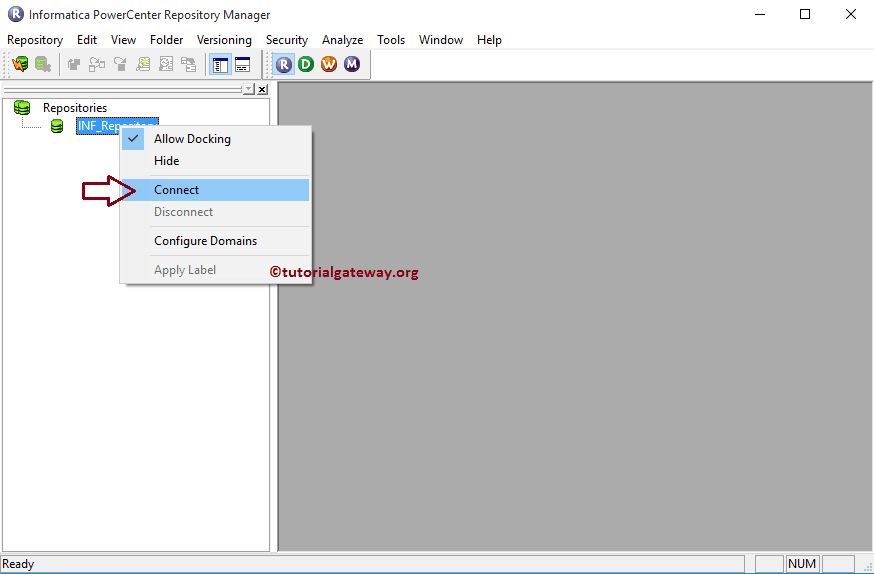Toggle the Navigator window toolbar icon
Screen dimensions: 874x574
coord(220,65)
